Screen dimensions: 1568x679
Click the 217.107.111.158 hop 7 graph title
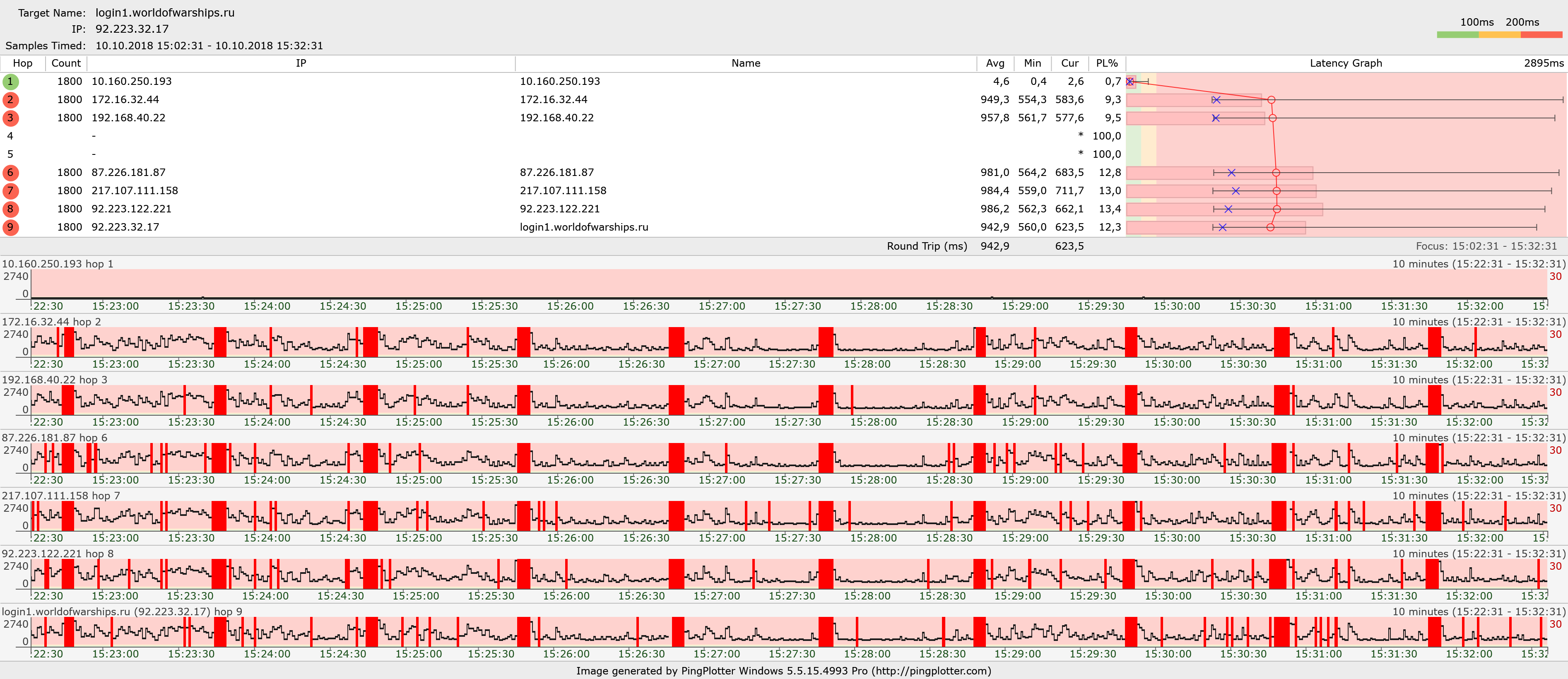tap(61, 496)
